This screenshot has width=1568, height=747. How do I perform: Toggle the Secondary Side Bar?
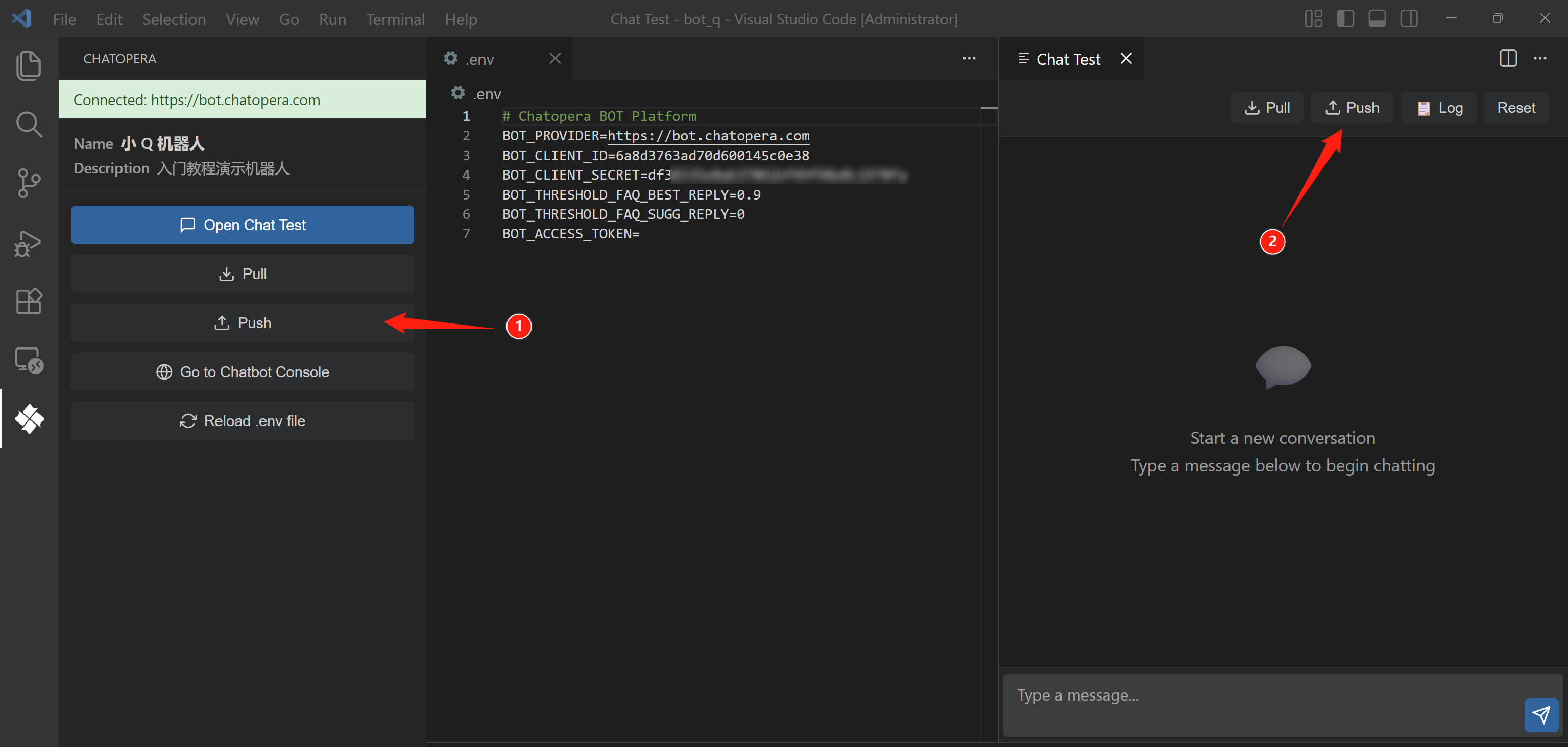click(x=1409, y=19)
